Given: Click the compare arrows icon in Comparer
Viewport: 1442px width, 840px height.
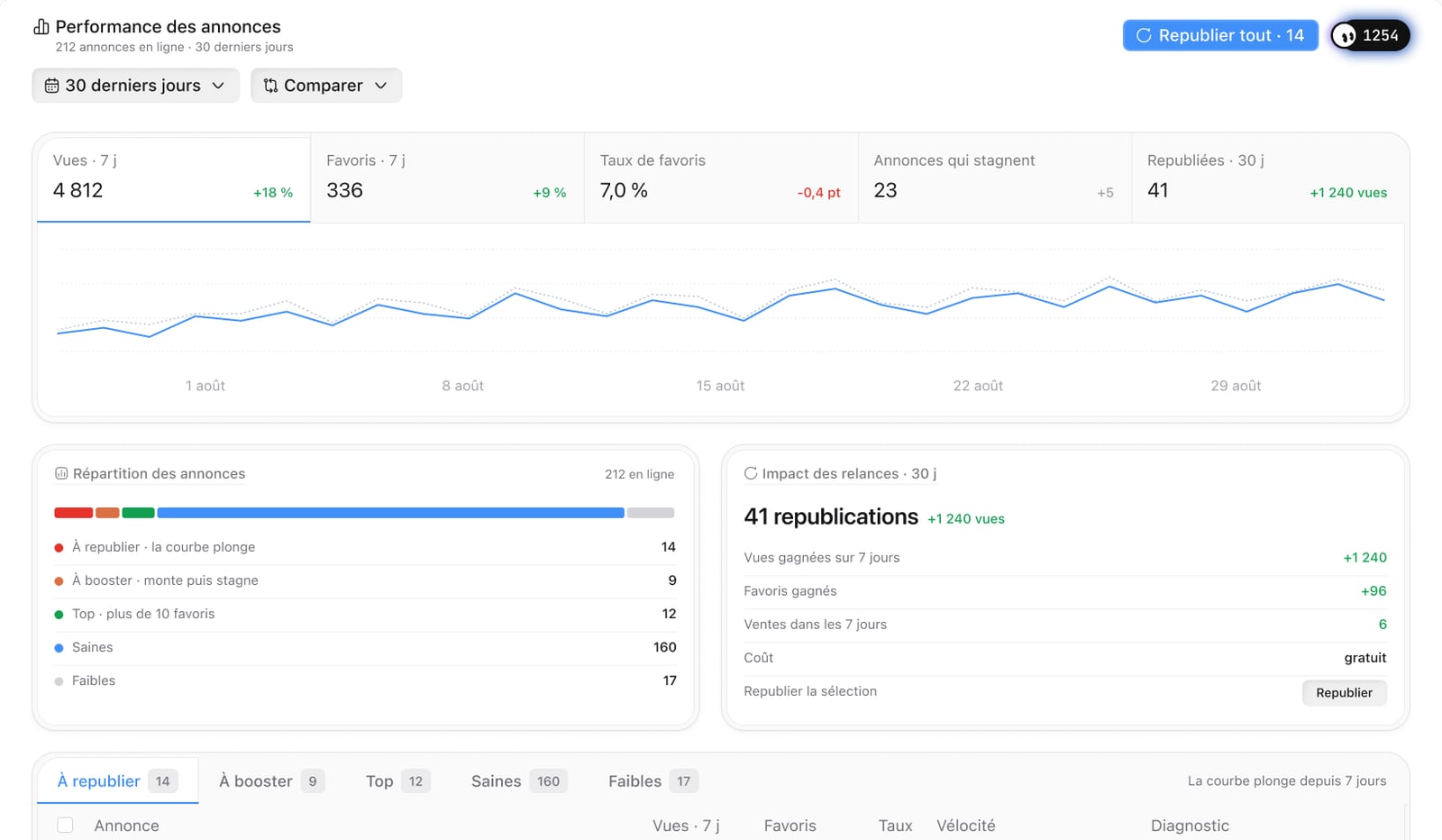Looking at the screenshot, I should [x=270, y=86].
